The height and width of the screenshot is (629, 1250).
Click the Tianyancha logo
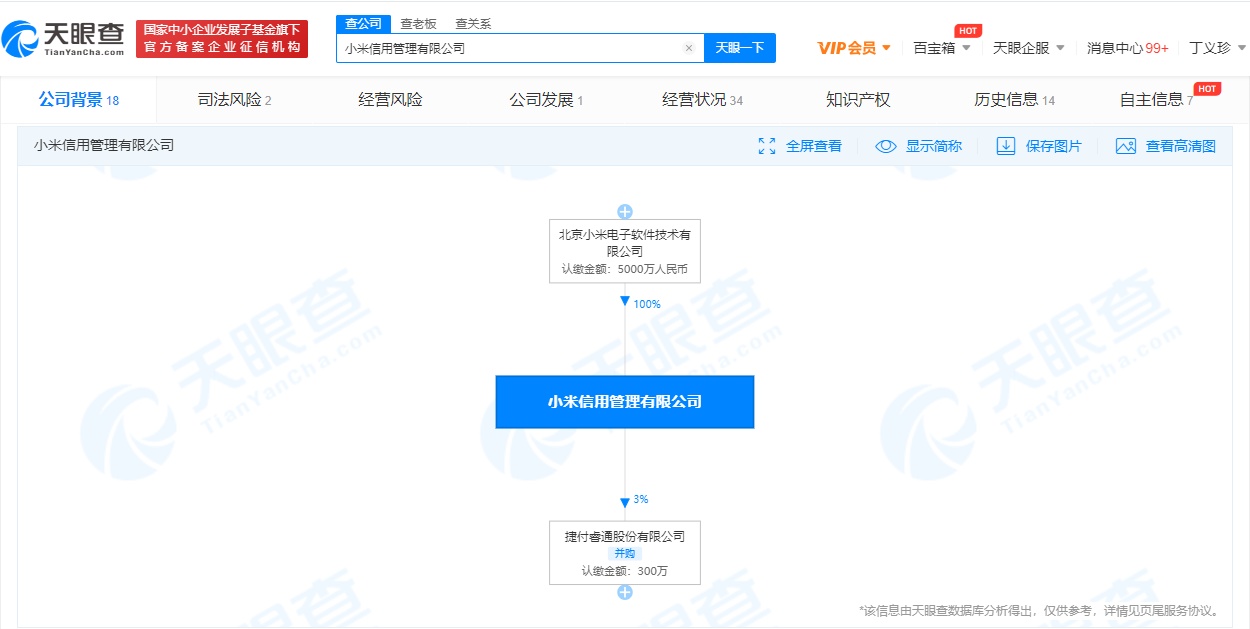[64, 39]
